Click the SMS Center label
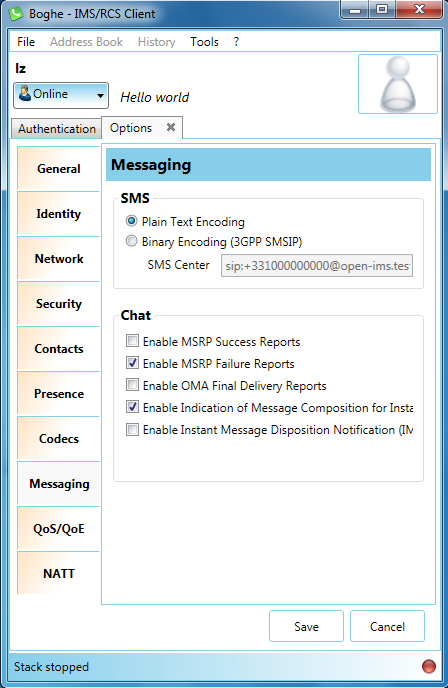The image size is (448, 688). coord(178,265)
